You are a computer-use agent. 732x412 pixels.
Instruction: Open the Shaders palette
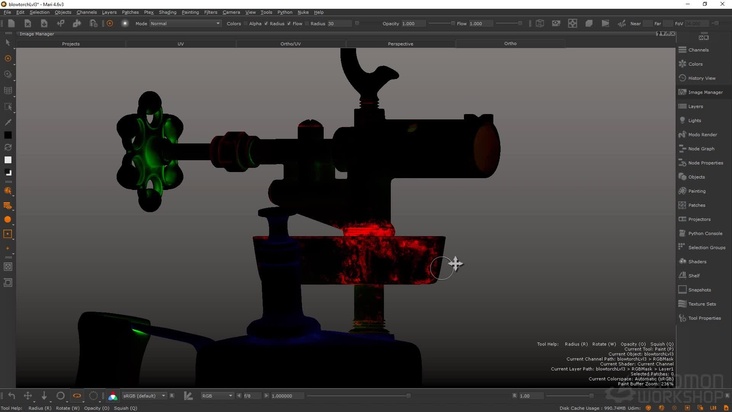coord(693,261)
